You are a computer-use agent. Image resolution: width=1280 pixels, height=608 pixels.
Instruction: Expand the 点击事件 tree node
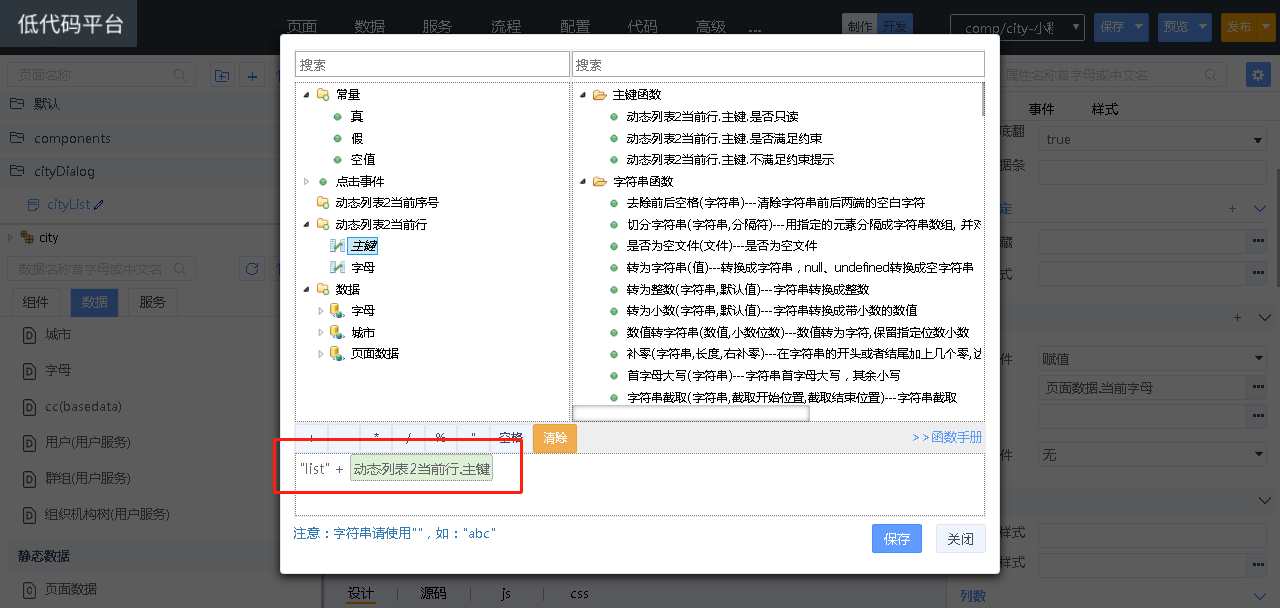tap(307, 182)
